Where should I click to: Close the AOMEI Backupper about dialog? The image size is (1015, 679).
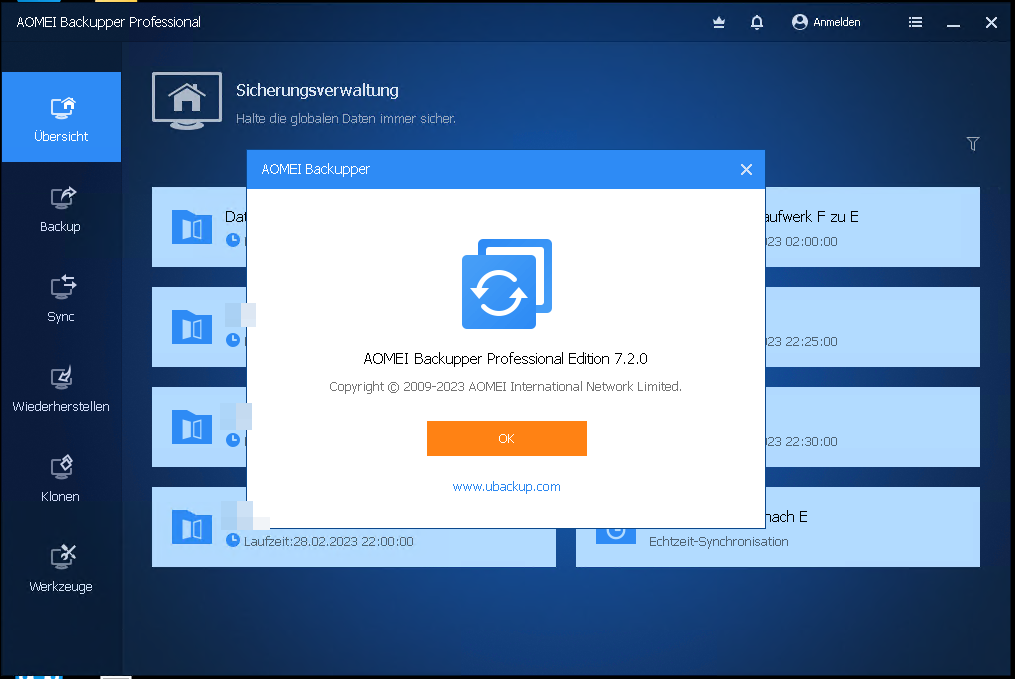[746, 170]
